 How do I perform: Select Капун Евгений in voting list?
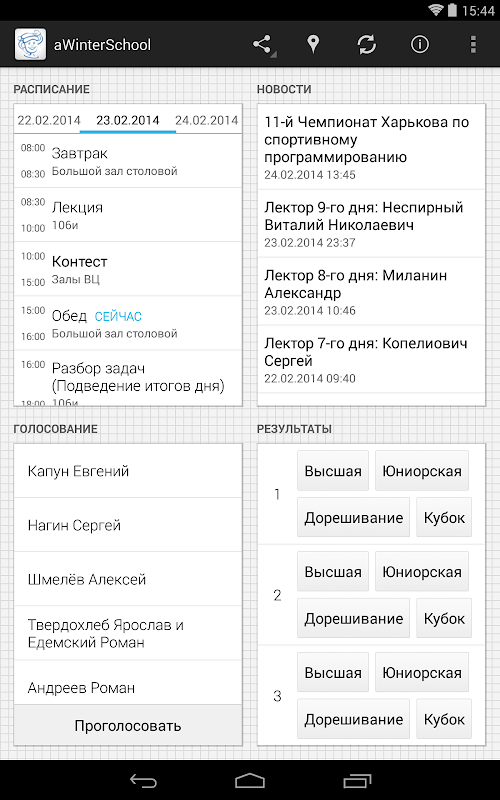(128, 471)
